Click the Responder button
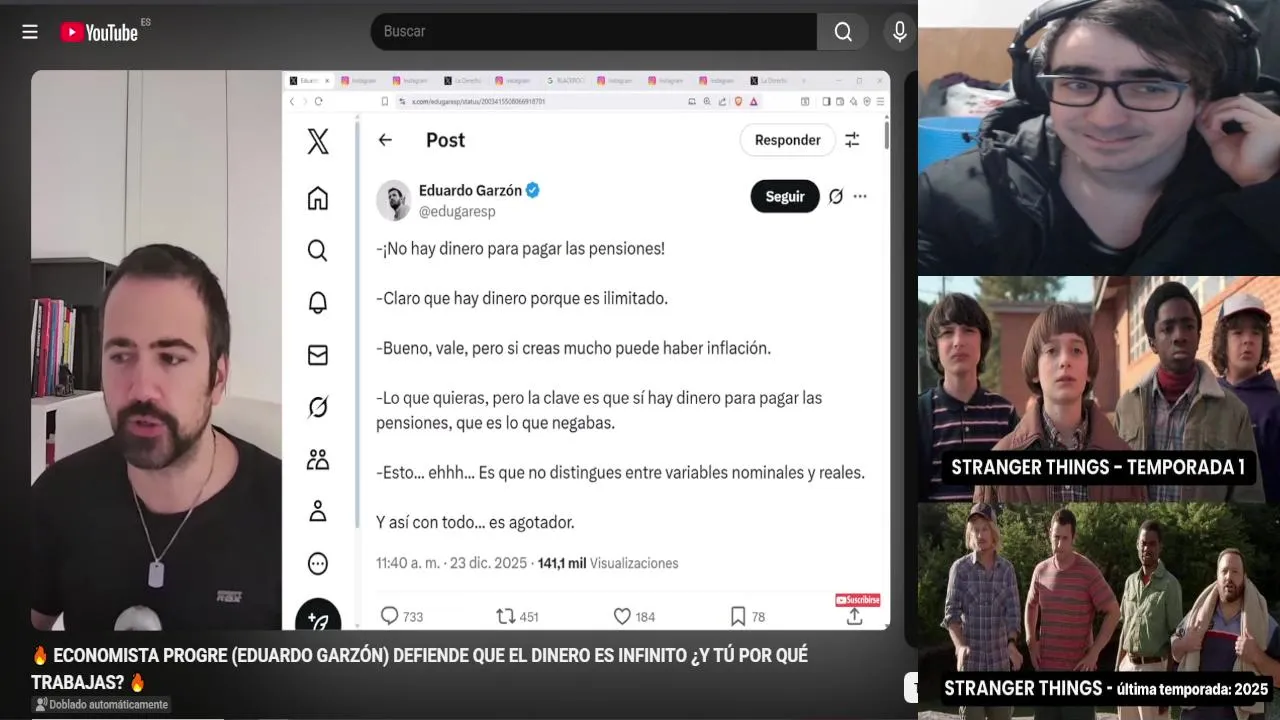Screen dimensions: 1280x720 coord(787,140)
